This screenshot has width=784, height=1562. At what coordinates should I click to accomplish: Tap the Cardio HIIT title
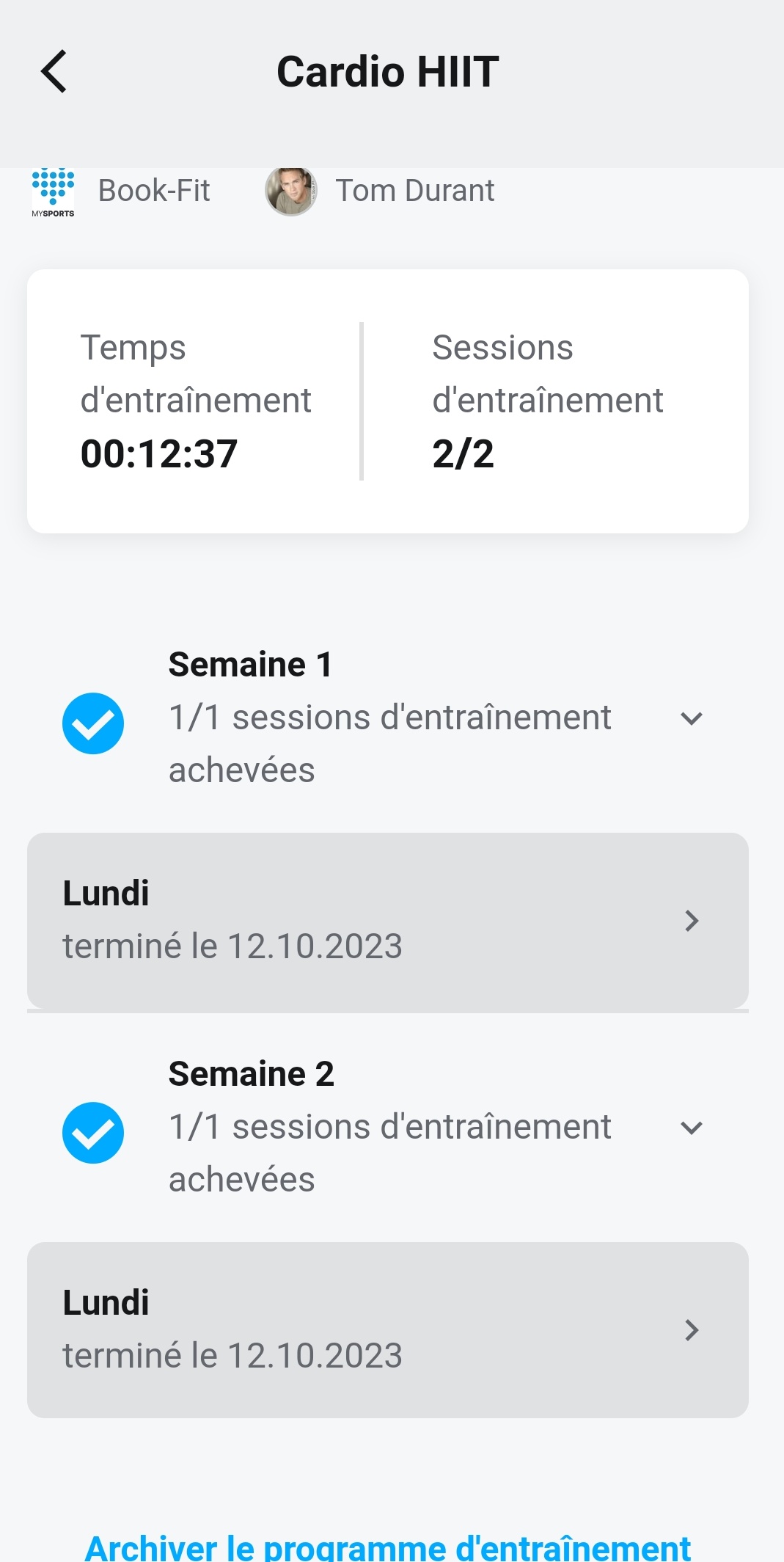[x=388, y=71]
